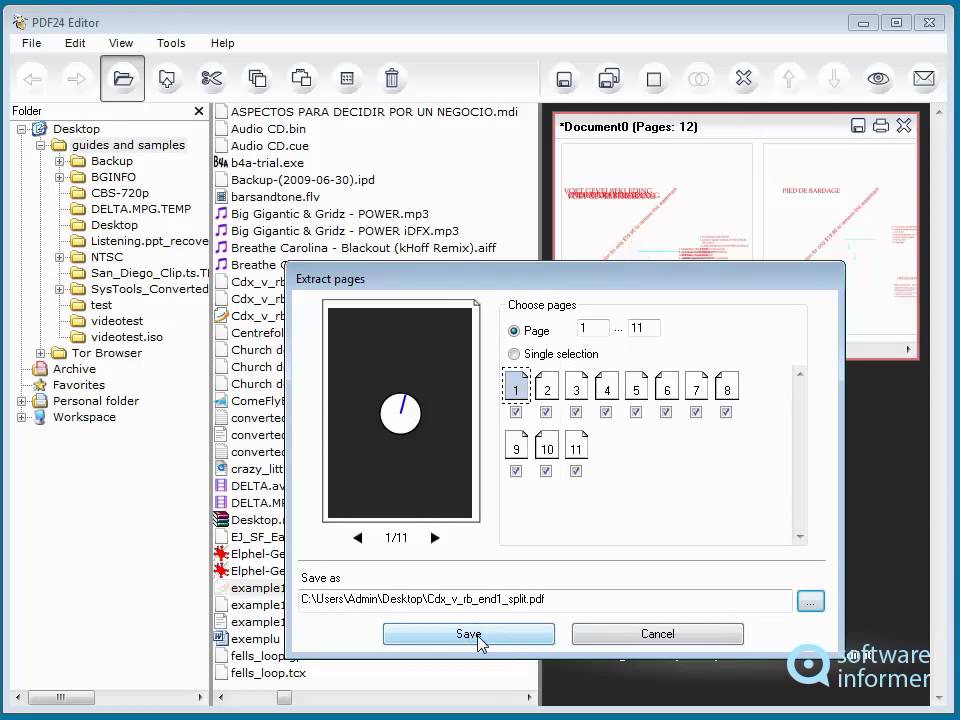960x720 pixels.
Task: Open the View menu
Action: 121,43
